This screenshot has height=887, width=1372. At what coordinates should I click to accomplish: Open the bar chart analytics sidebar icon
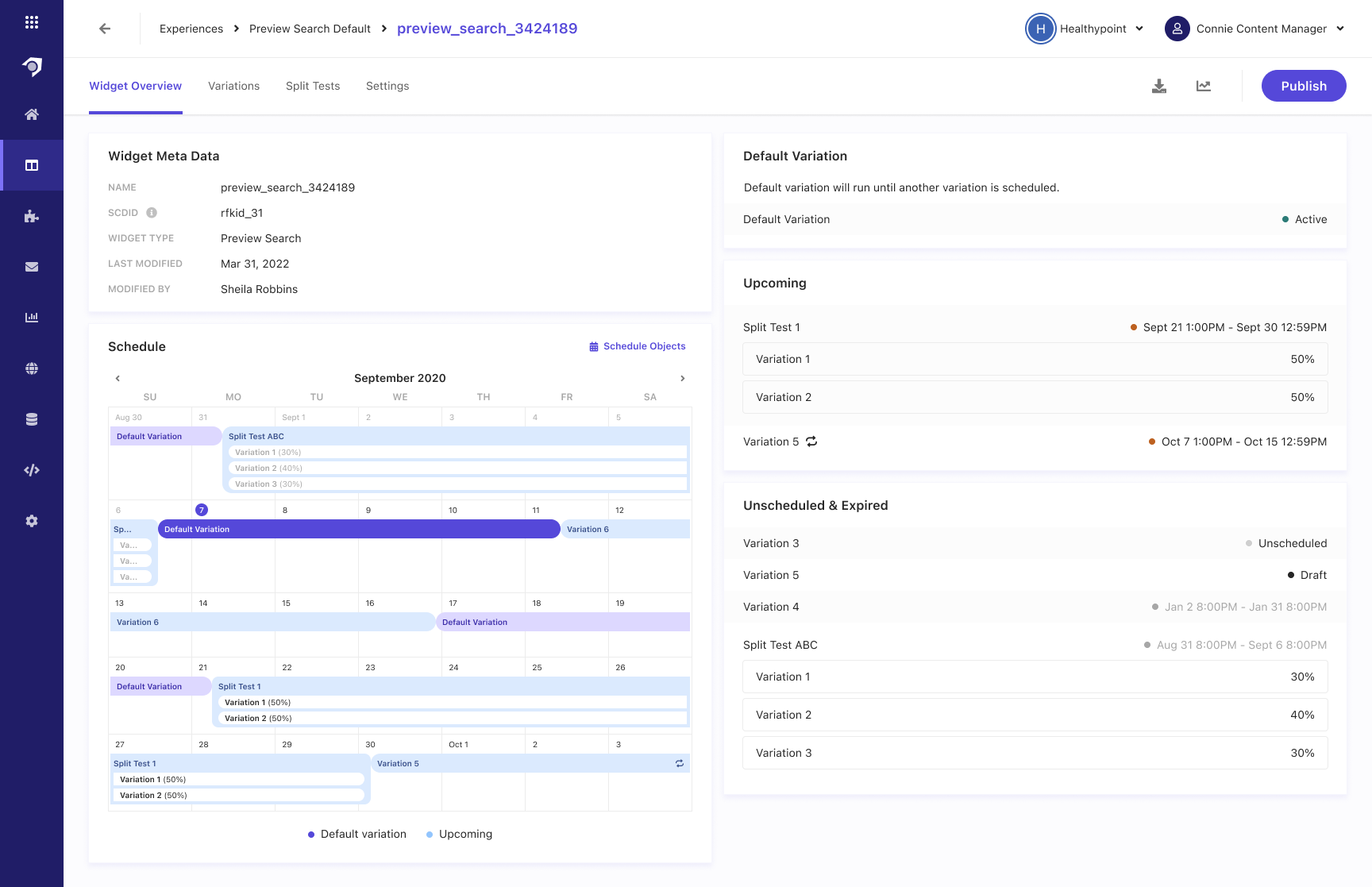click(x=32, y=318)
